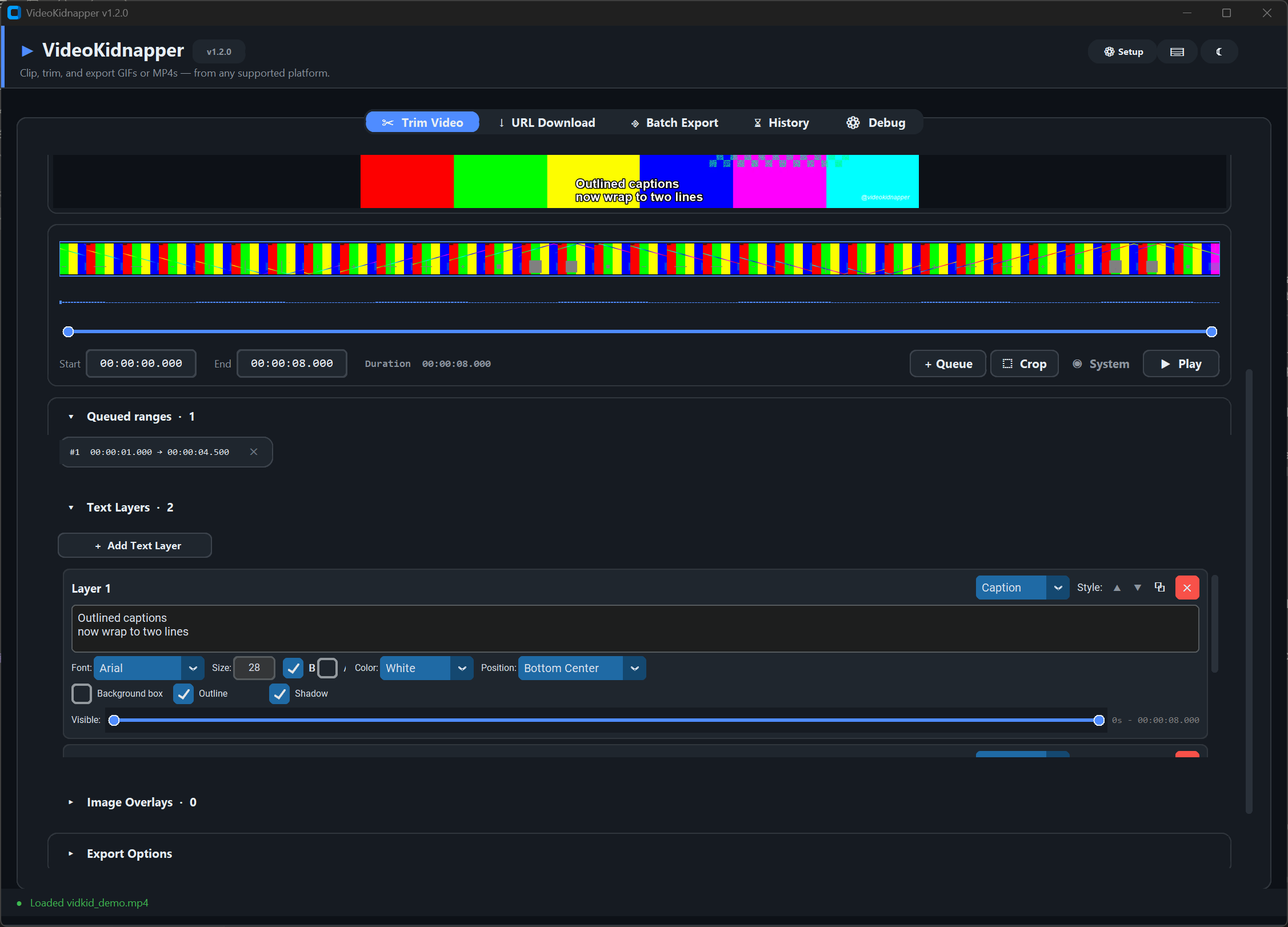This screenshot has width=1288, height=927.
Task: Click the main panel vertical scrollbar
Action: (x=1249, y=592)
